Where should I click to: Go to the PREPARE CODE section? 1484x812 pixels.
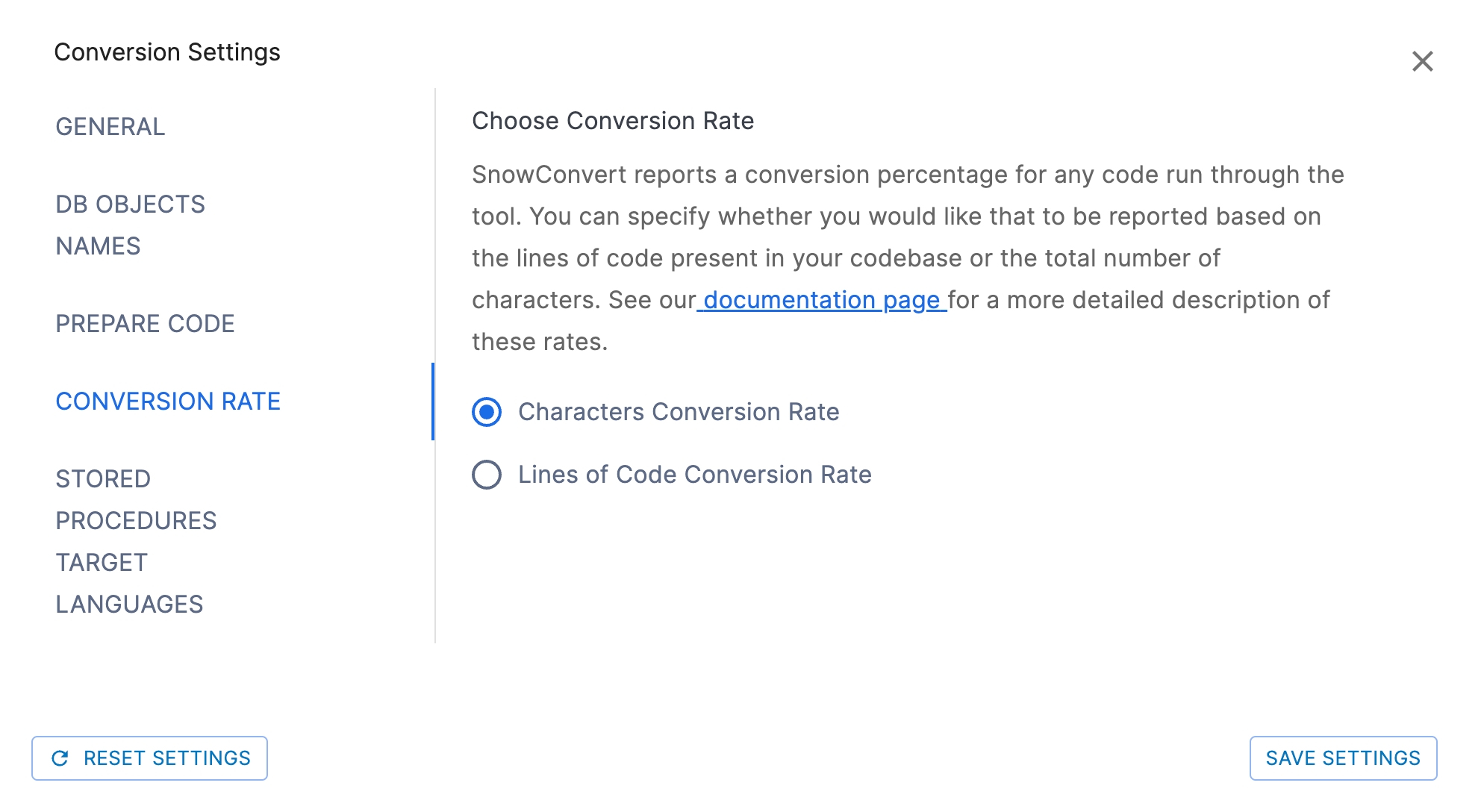(145, 324)
